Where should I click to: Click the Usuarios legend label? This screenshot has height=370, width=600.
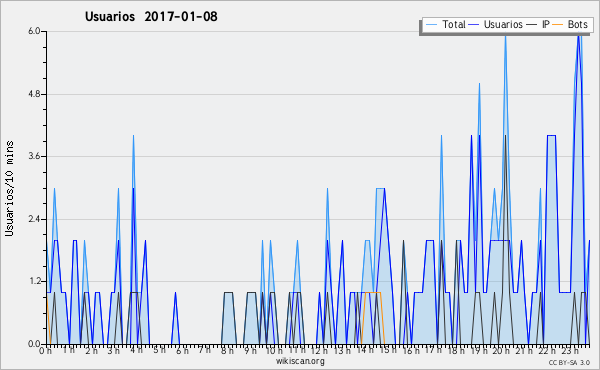[x=503, y=24]
